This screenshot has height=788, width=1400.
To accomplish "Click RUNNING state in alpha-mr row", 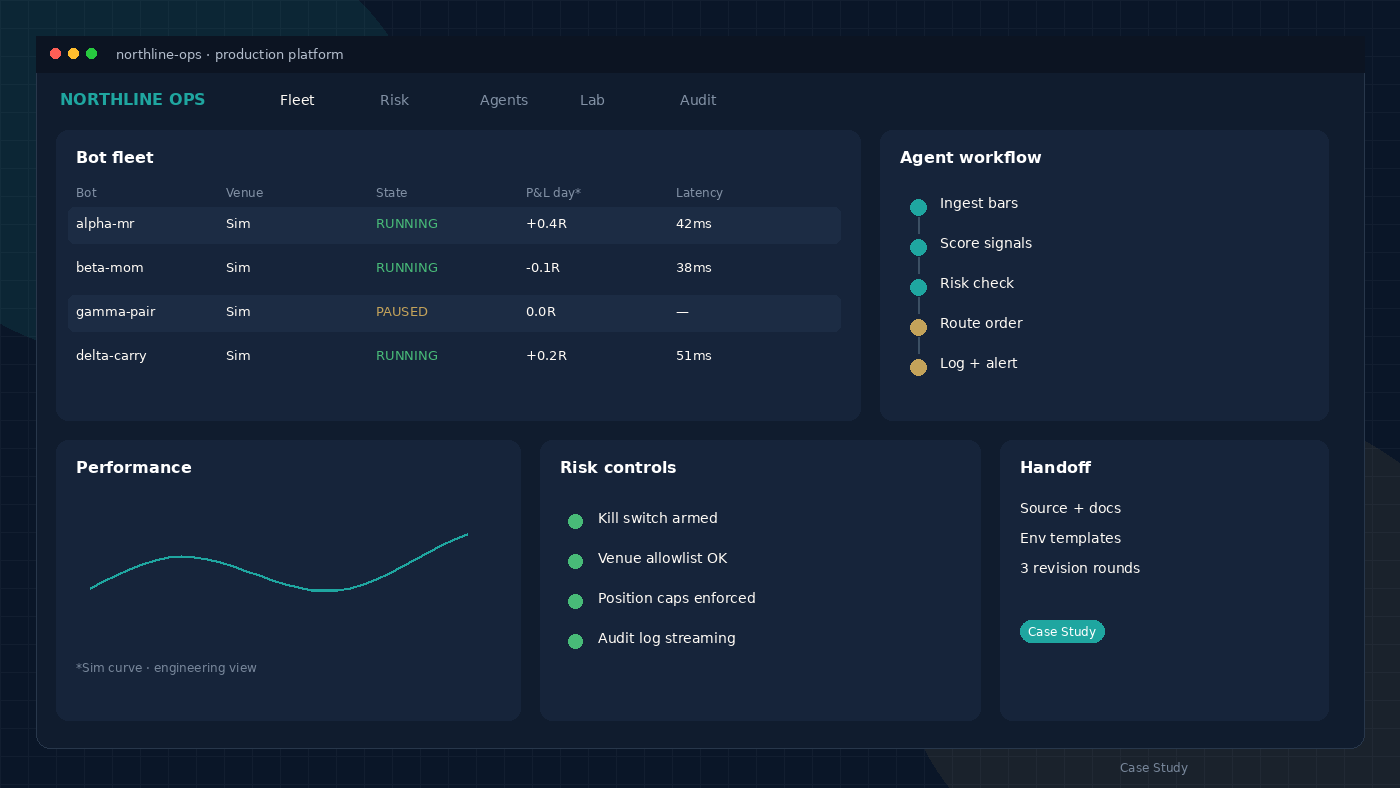I will [407, 224].
